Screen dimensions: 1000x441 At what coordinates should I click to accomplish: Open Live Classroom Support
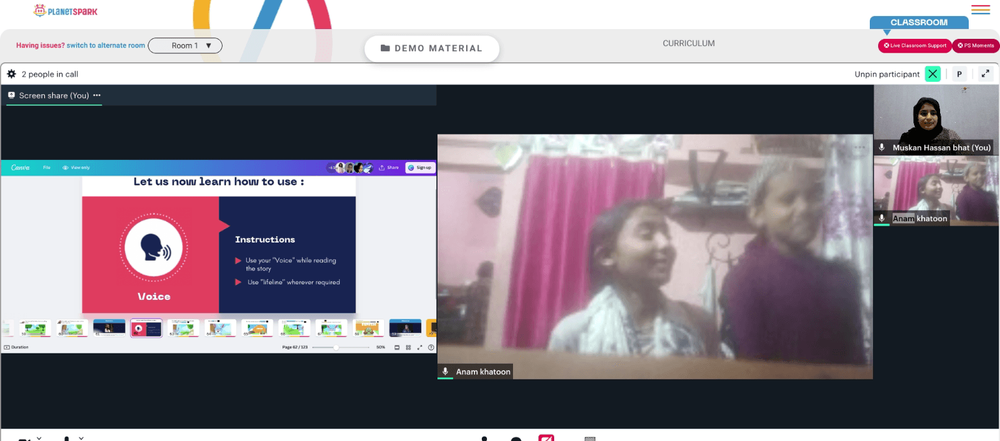coord(915,46)
